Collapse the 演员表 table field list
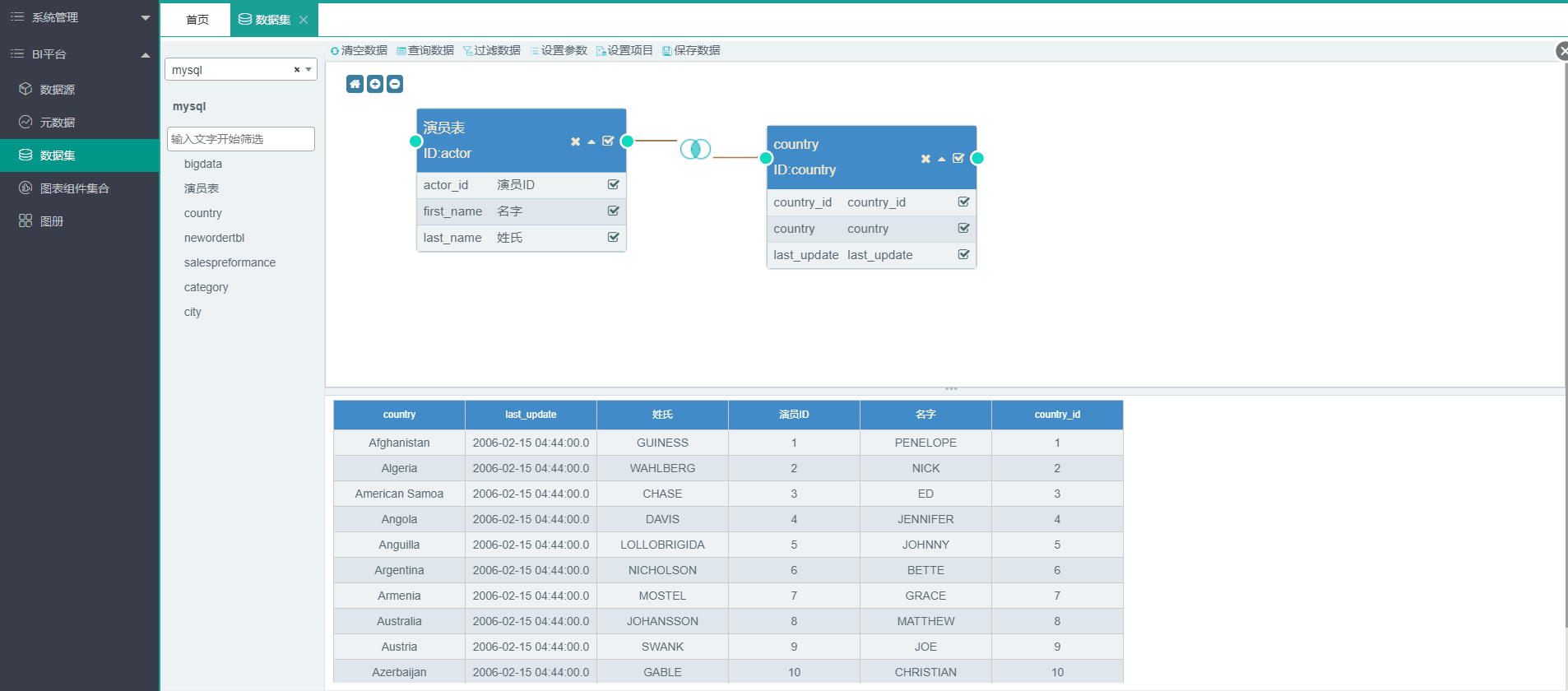 [591, 141]
